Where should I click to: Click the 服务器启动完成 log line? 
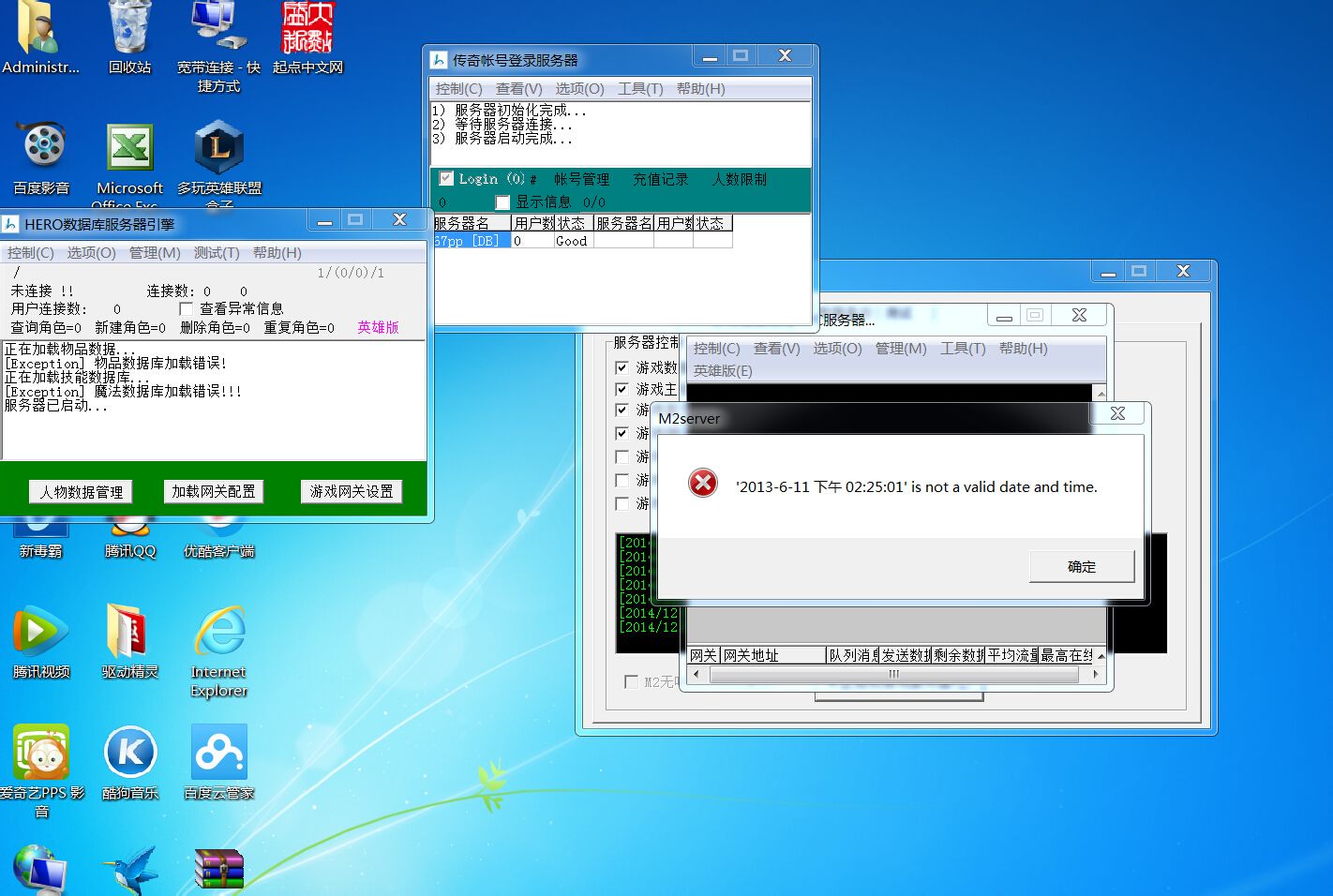pos(502,138)
